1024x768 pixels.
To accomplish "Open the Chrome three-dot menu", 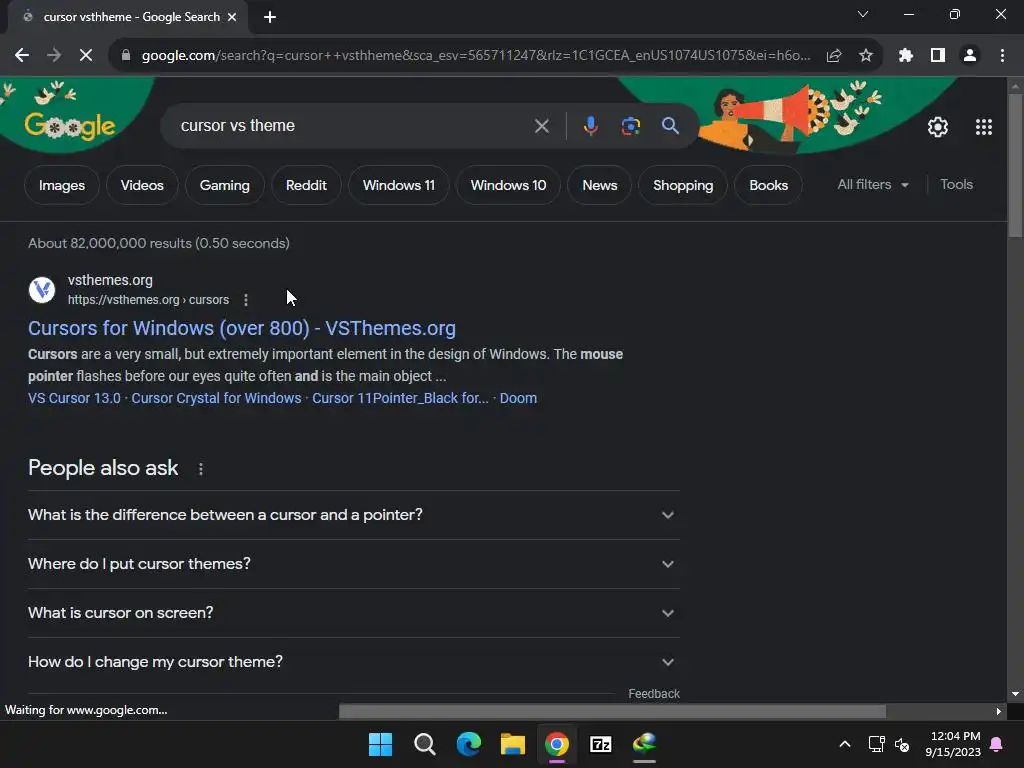I will tap(1002, 56).
